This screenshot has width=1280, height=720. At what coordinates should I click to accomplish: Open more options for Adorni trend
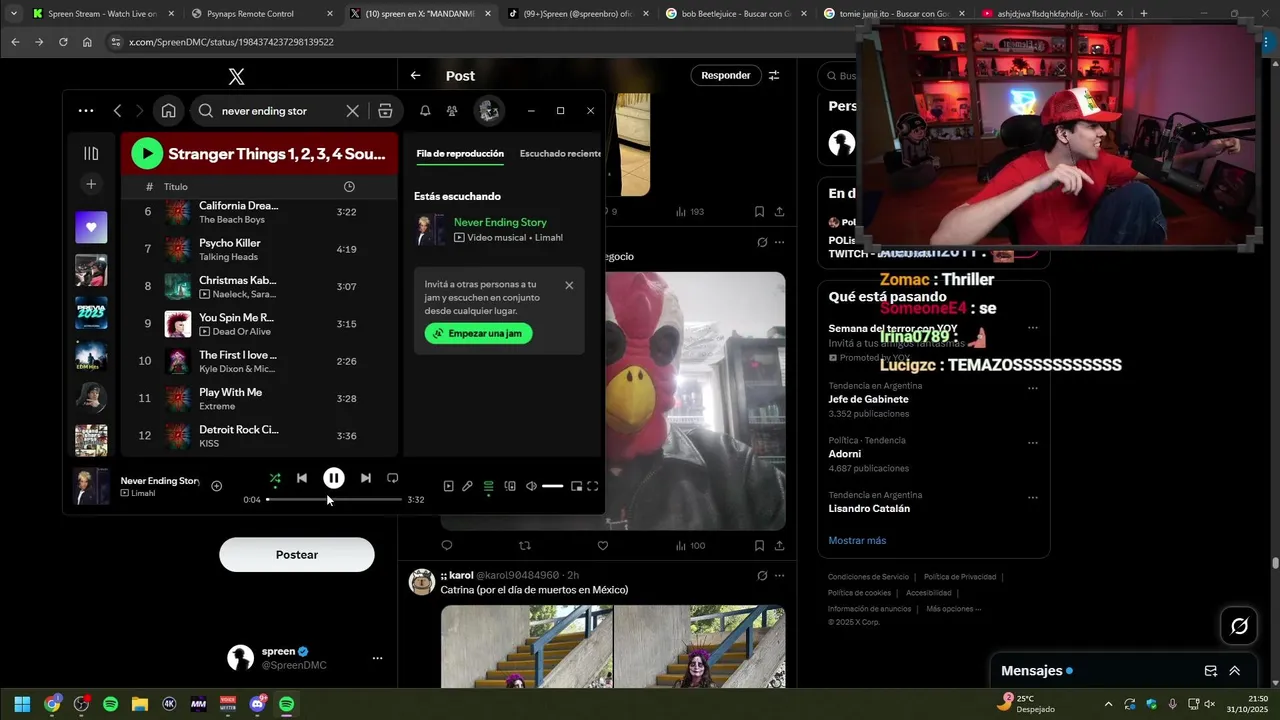click(x=1033, y=443)
